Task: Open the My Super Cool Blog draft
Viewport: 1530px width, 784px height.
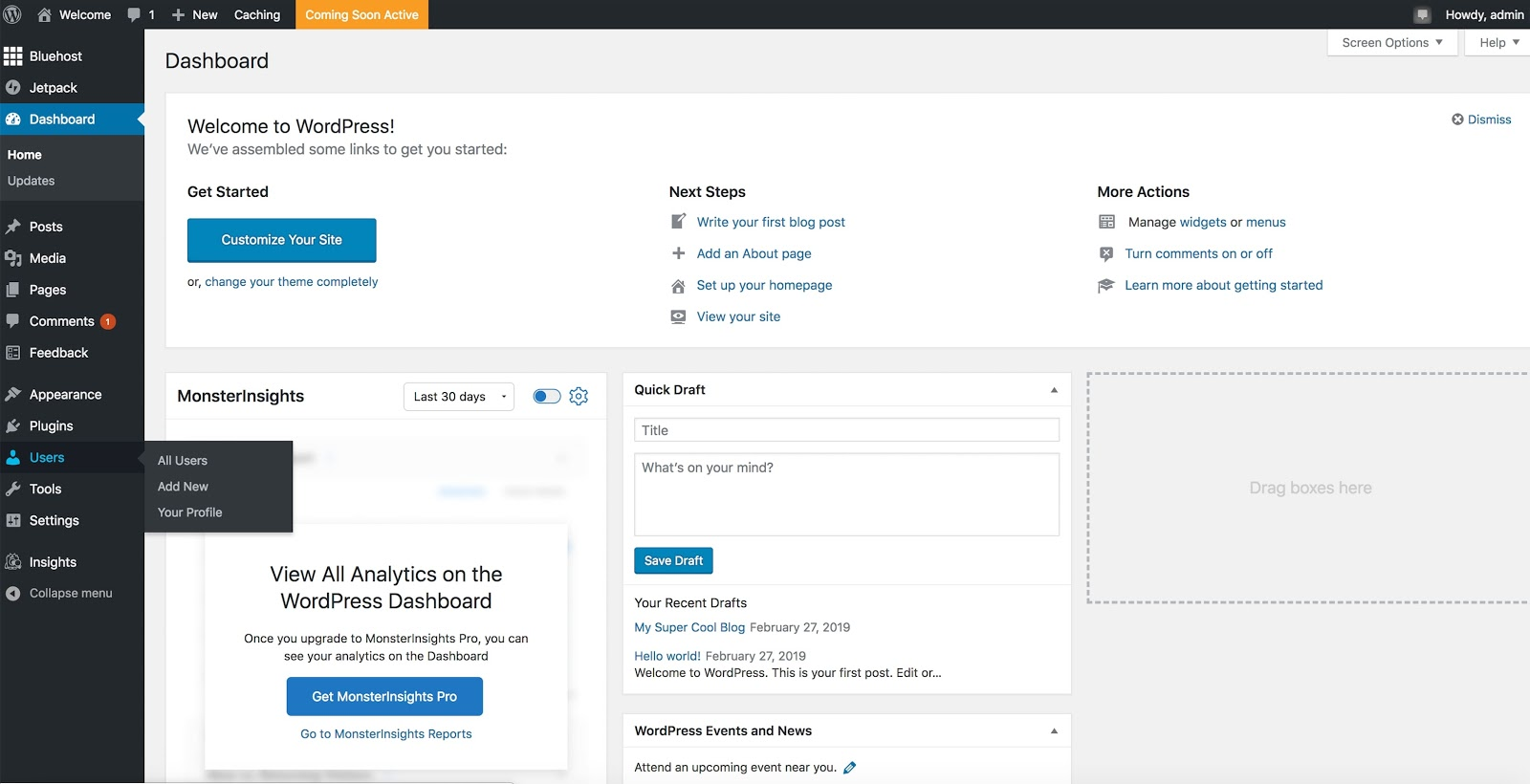Action: [689, 627]
